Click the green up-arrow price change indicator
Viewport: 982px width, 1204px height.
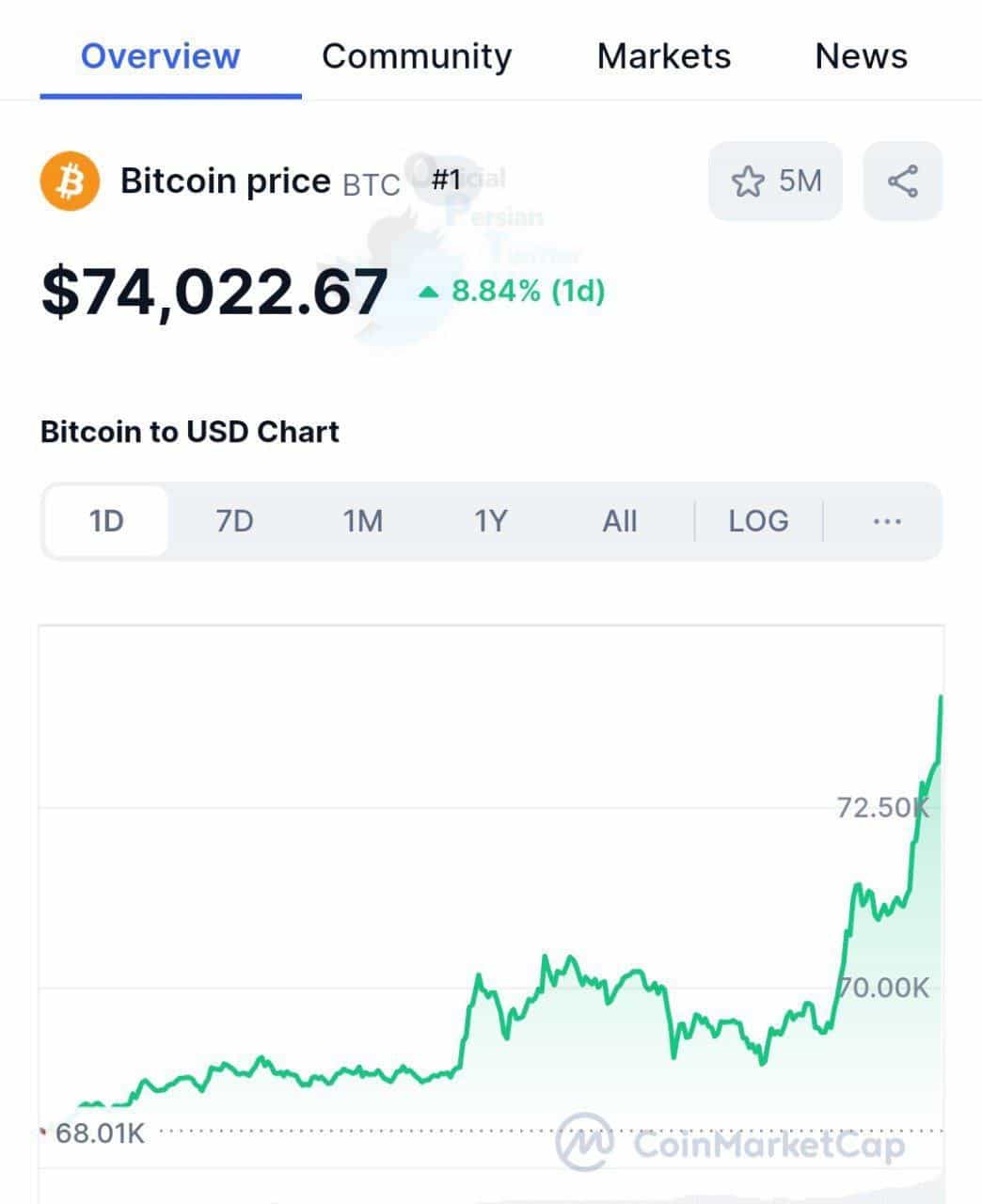(429, 292)
